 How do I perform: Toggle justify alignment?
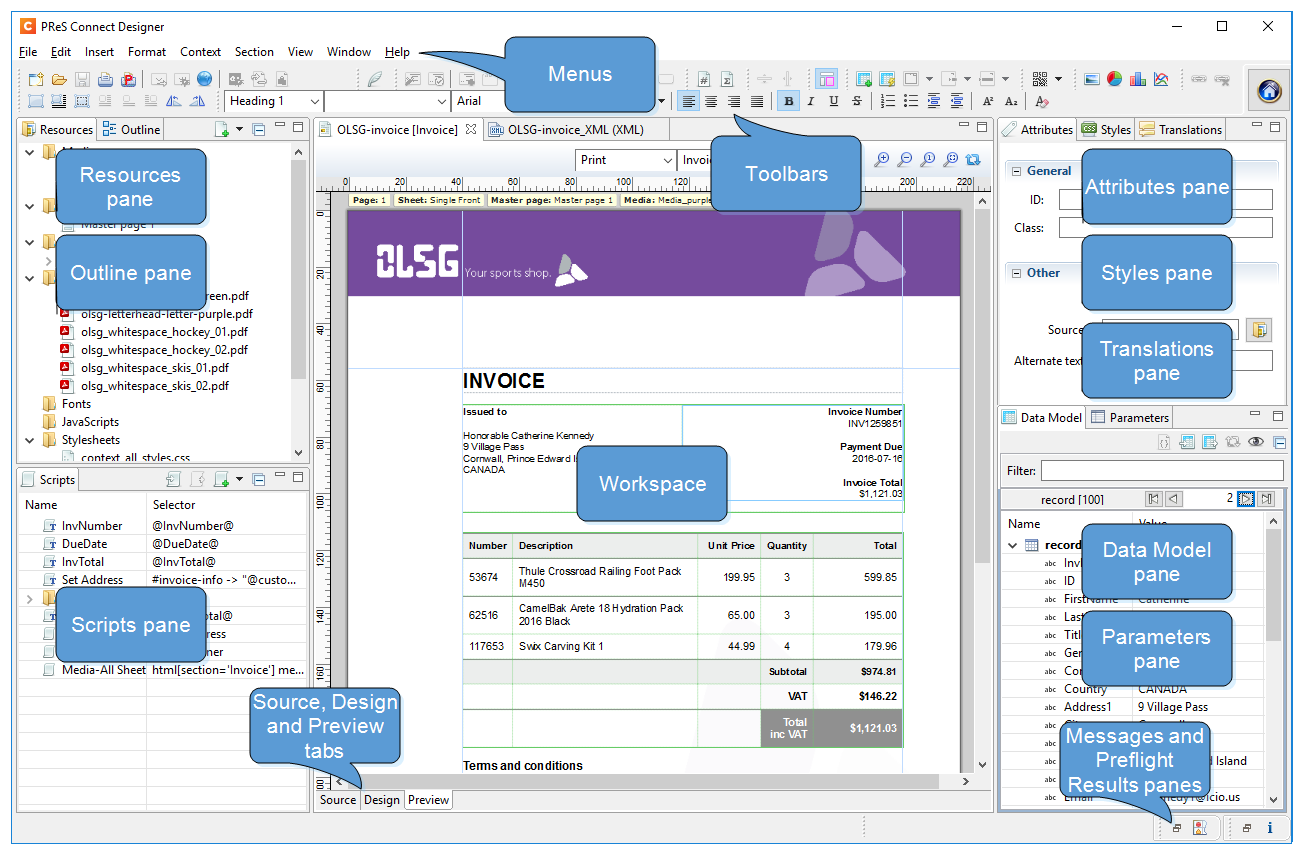coord(757,101)
